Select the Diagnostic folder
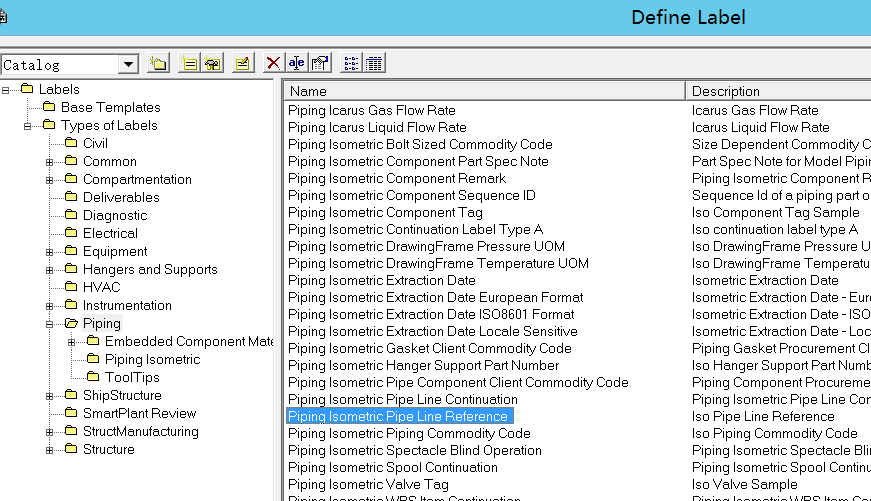This screenshot has width=871, height=501. [115, 215]
